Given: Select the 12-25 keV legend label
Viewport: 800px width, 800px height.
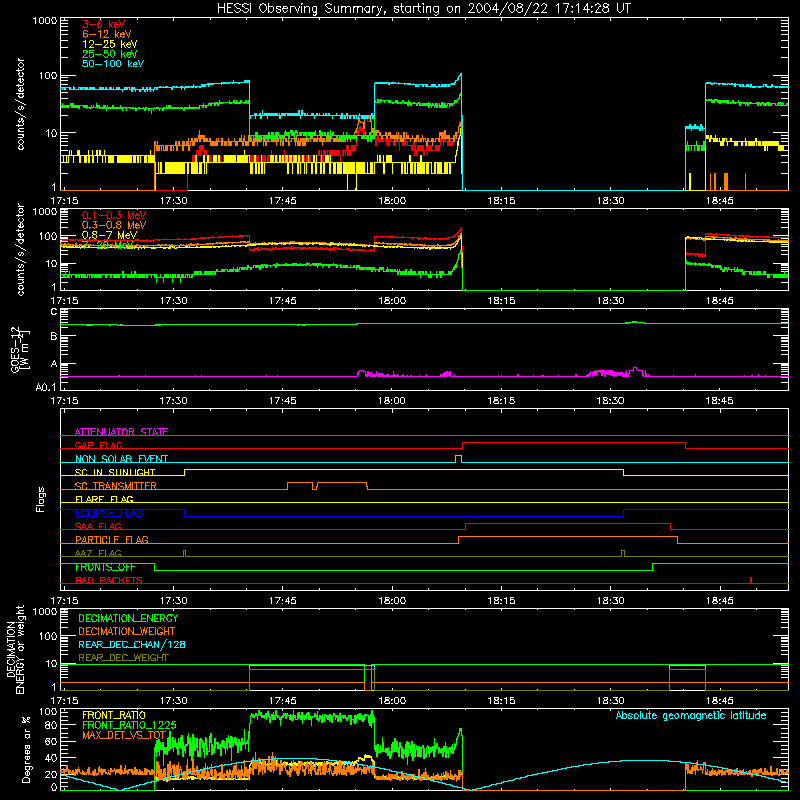Looking at the screenshot, I should click(x=110, y=44).
